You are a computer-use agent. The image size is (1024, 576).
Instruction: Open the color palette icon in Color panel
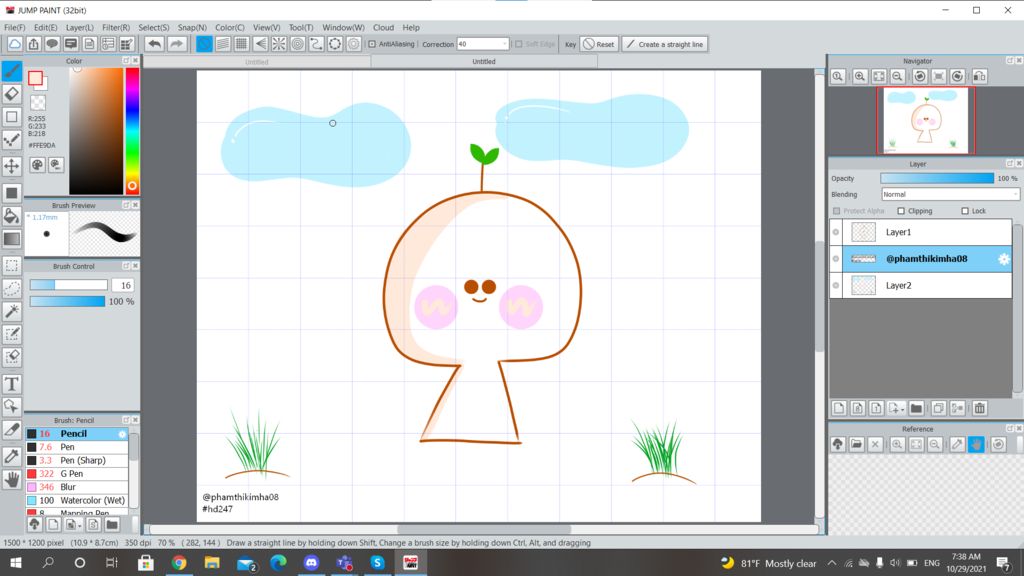click(x=37, y=165)
